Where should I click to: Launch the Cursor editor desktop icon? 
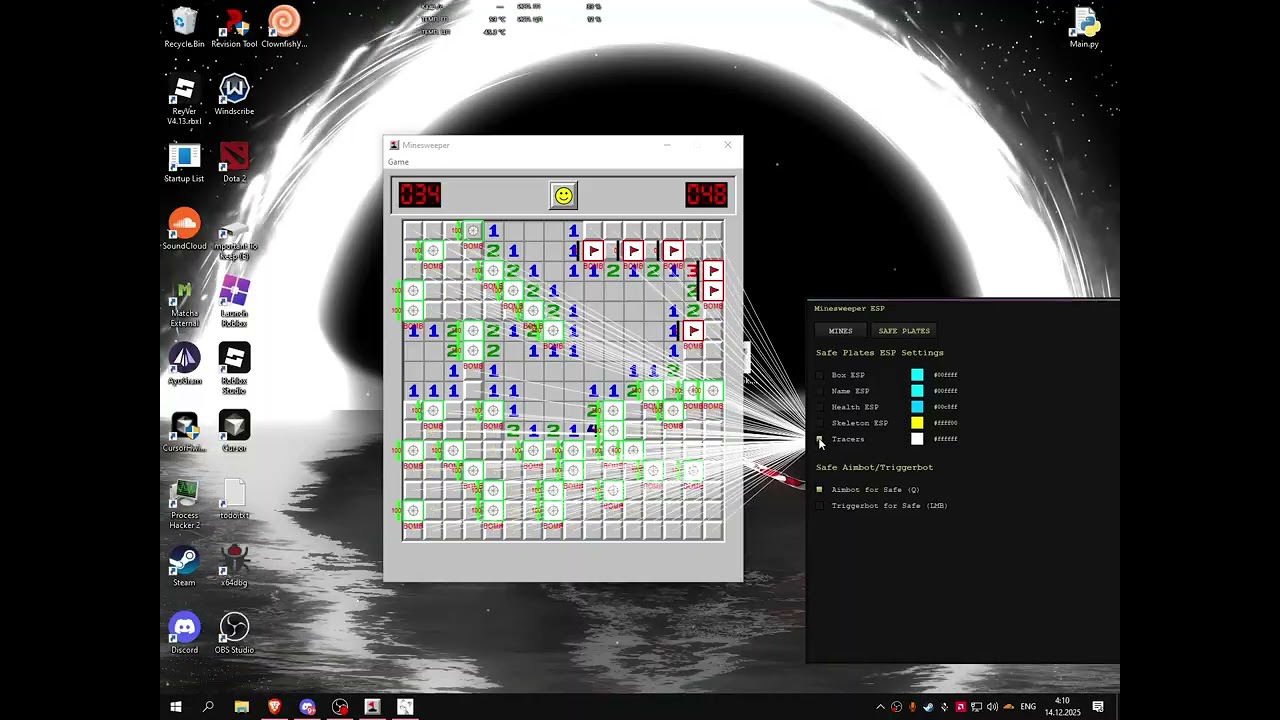(x=234, y=432)
